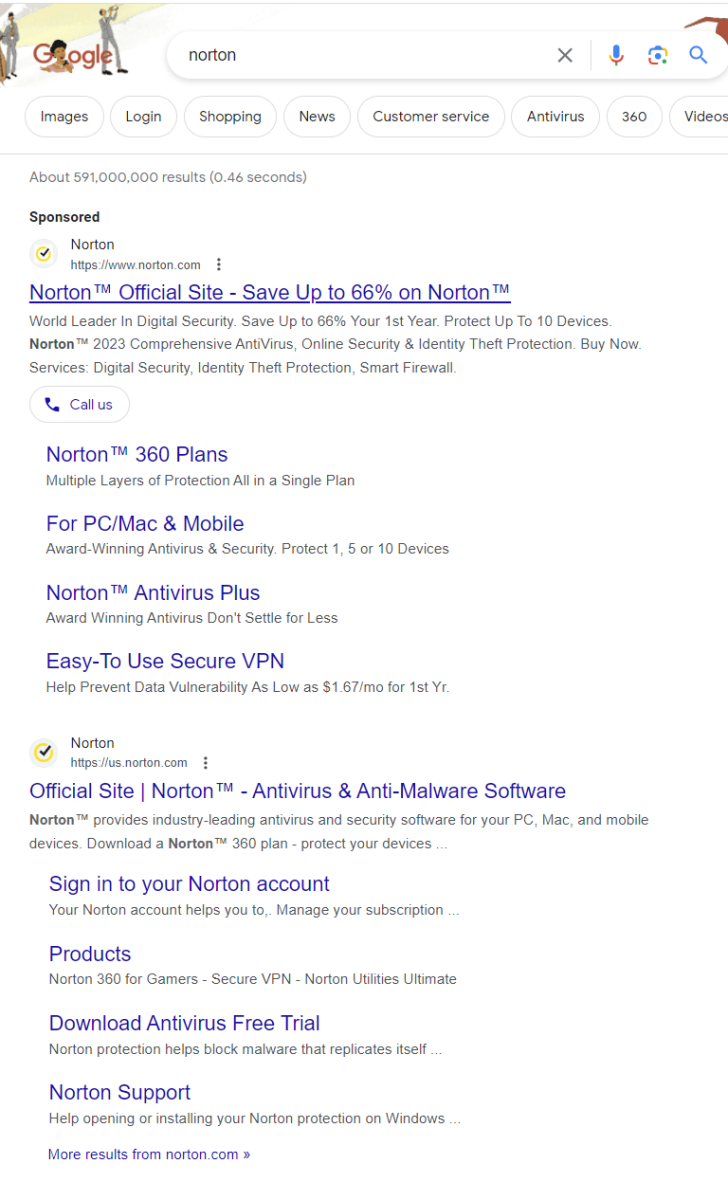Open Sign in to your Norton account
728x1200 pixels.
tap(189, 884)
